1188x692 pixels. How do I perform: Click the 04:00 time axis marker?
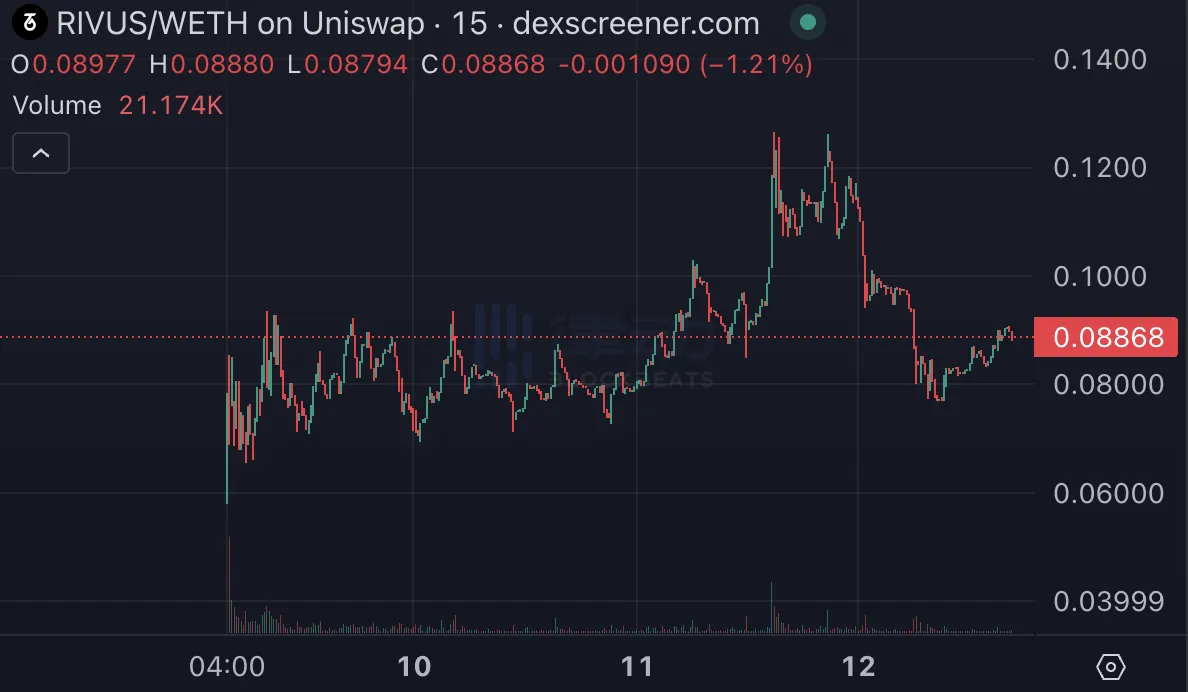click(x=227, y=666)
